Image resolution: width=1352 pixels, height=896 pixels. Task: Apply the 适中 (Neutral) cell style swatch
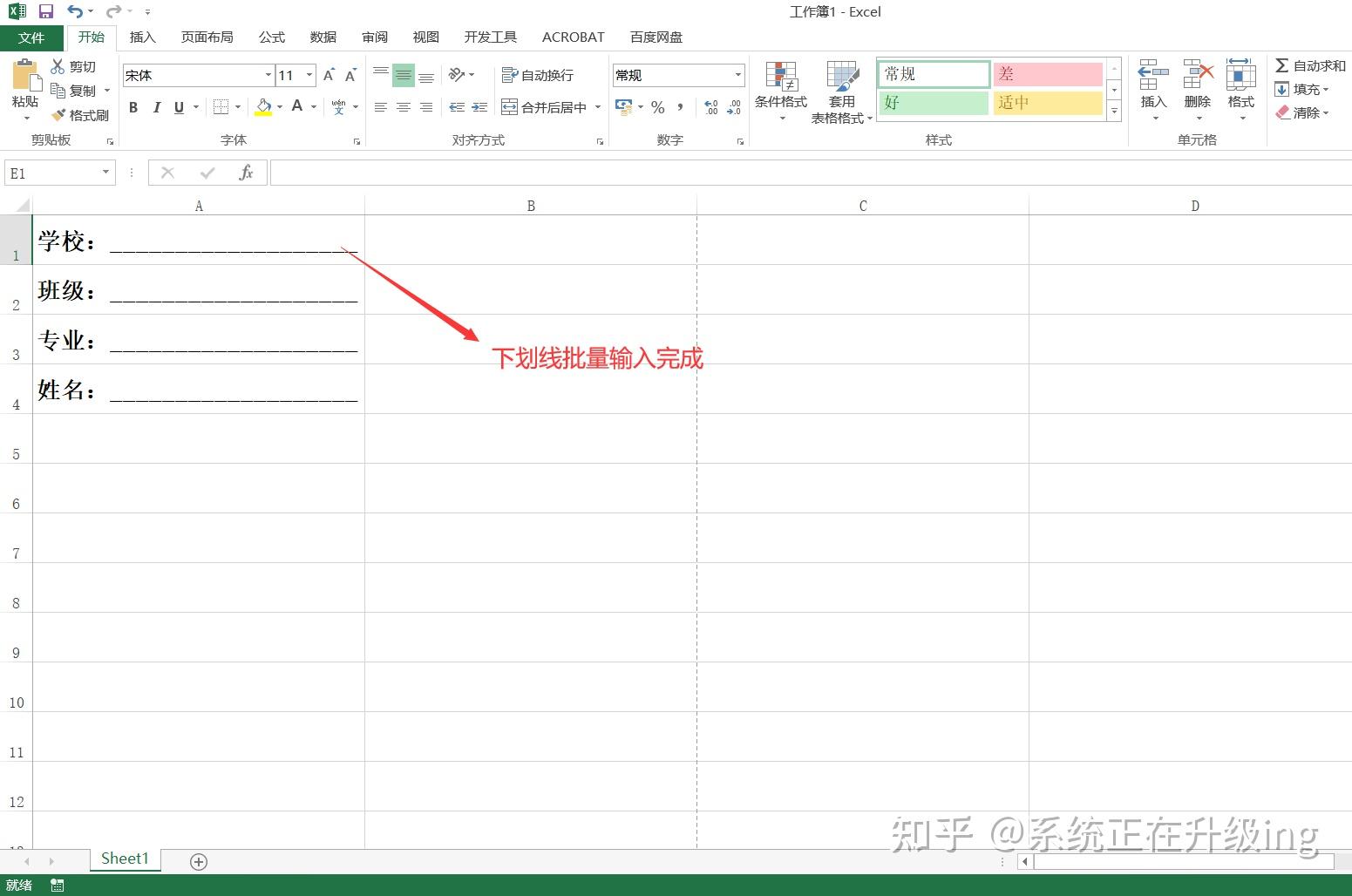(1048, 103)
